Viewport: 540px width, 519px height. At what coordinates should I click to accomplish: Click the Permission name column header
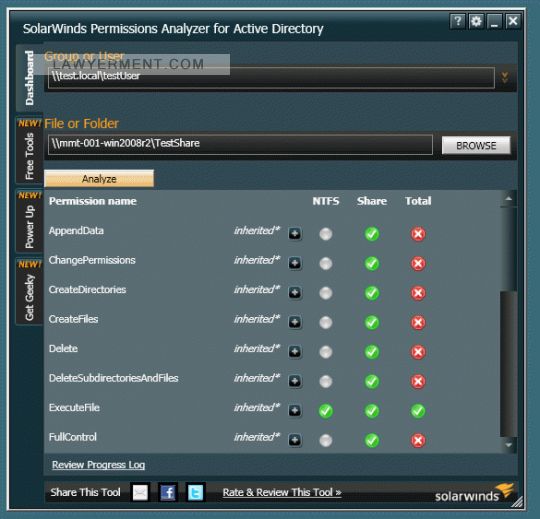click(x=93, y=201)
